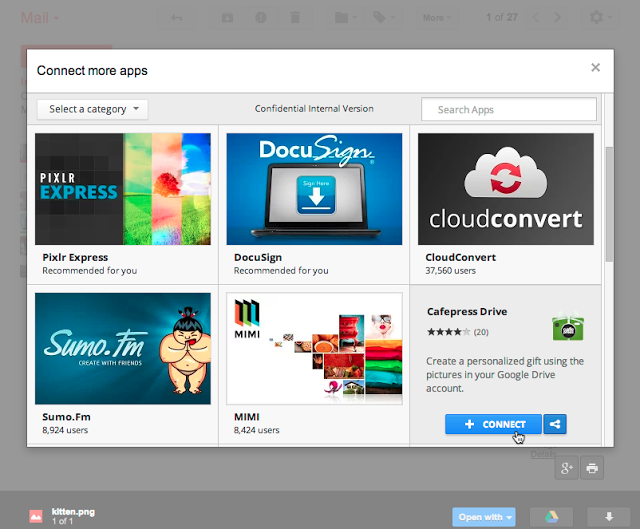Open the settings gear dropdown in Mail

click(x=600, y=18)
